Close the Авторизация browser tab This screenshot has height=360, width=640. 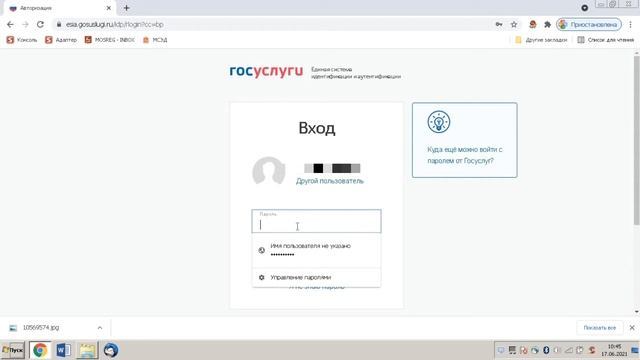point(109,8)
